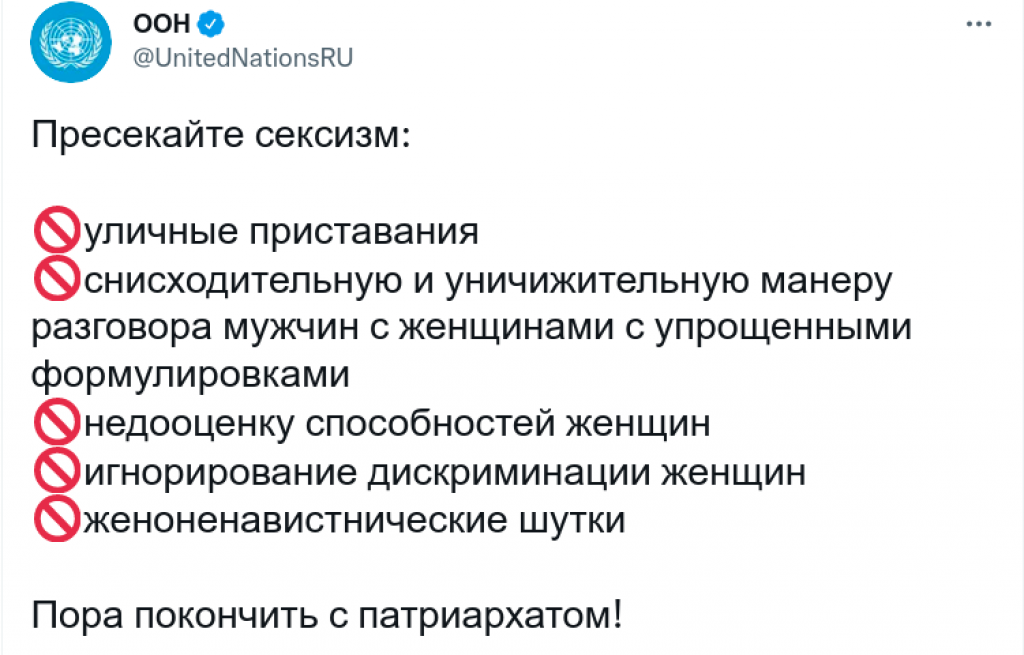Select the 'уличные приставания' text line
This screenshot has width=1024, height=655.
[x=281, y=232]
